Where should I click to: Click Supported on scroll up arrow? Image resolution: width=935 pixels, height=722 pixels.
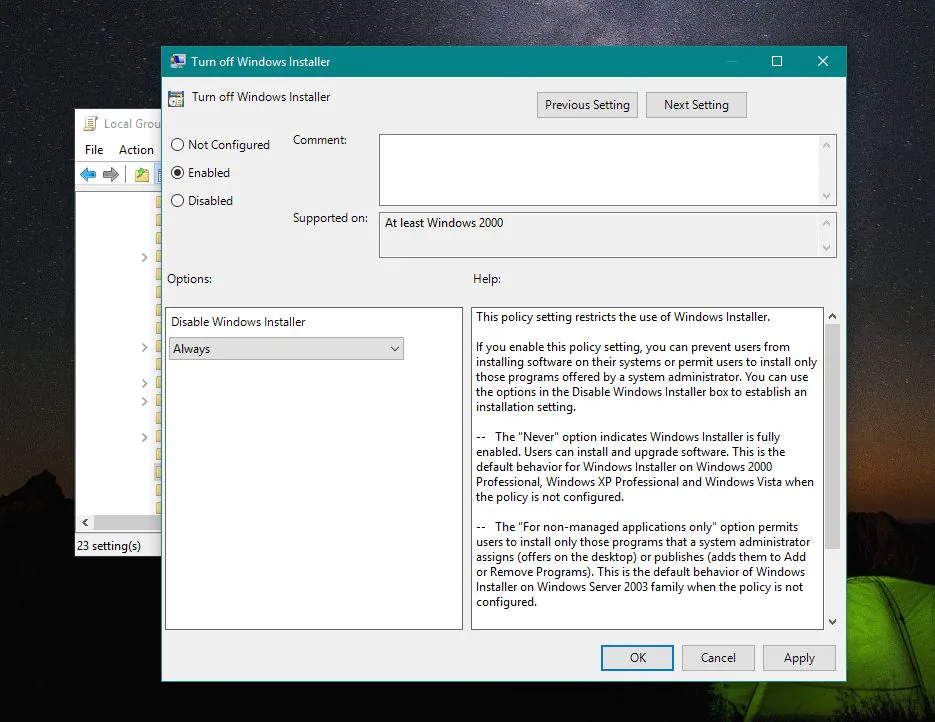click(x=826, y=223)
